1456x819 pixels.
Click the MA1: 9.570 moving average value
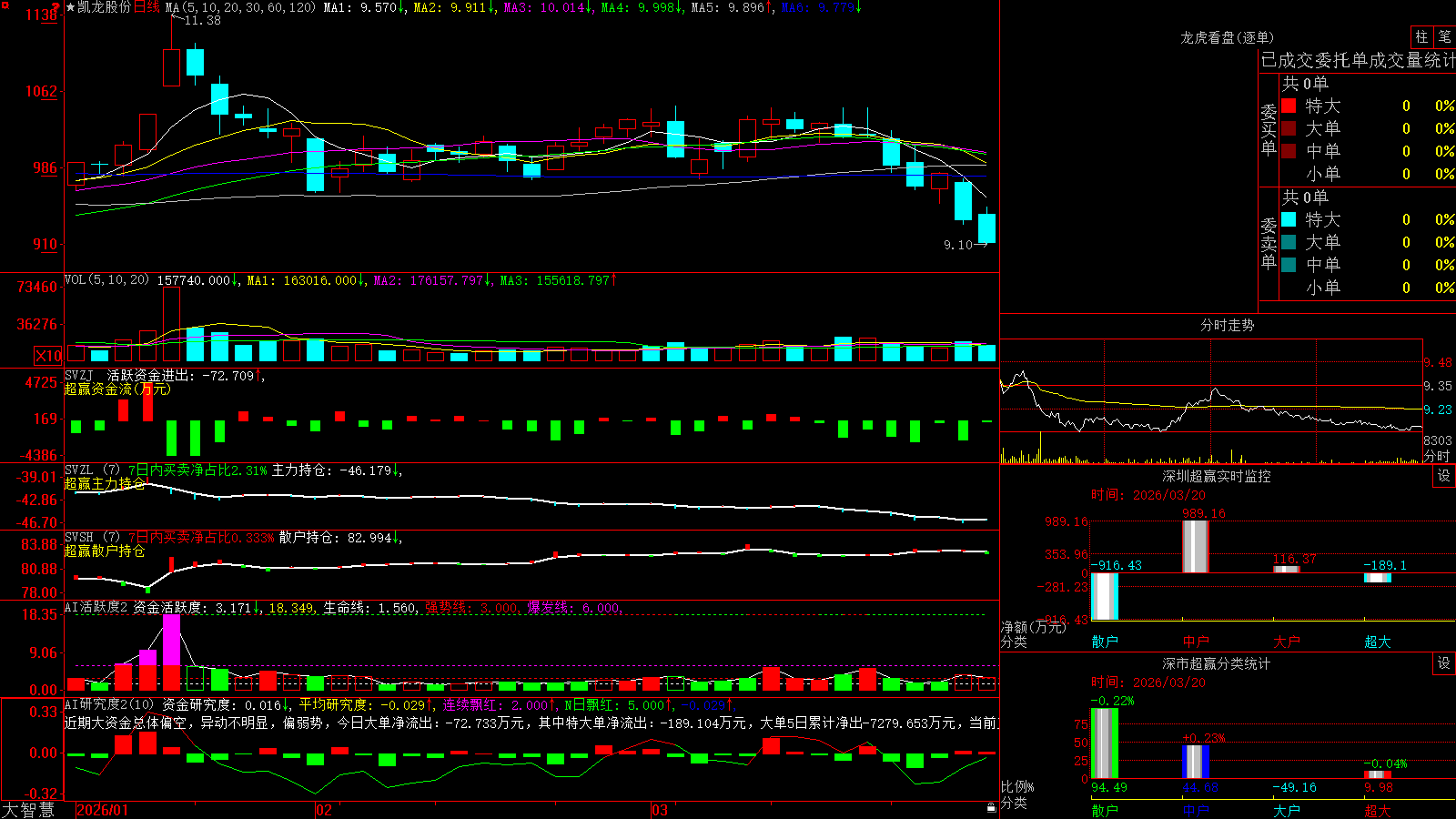364,7
